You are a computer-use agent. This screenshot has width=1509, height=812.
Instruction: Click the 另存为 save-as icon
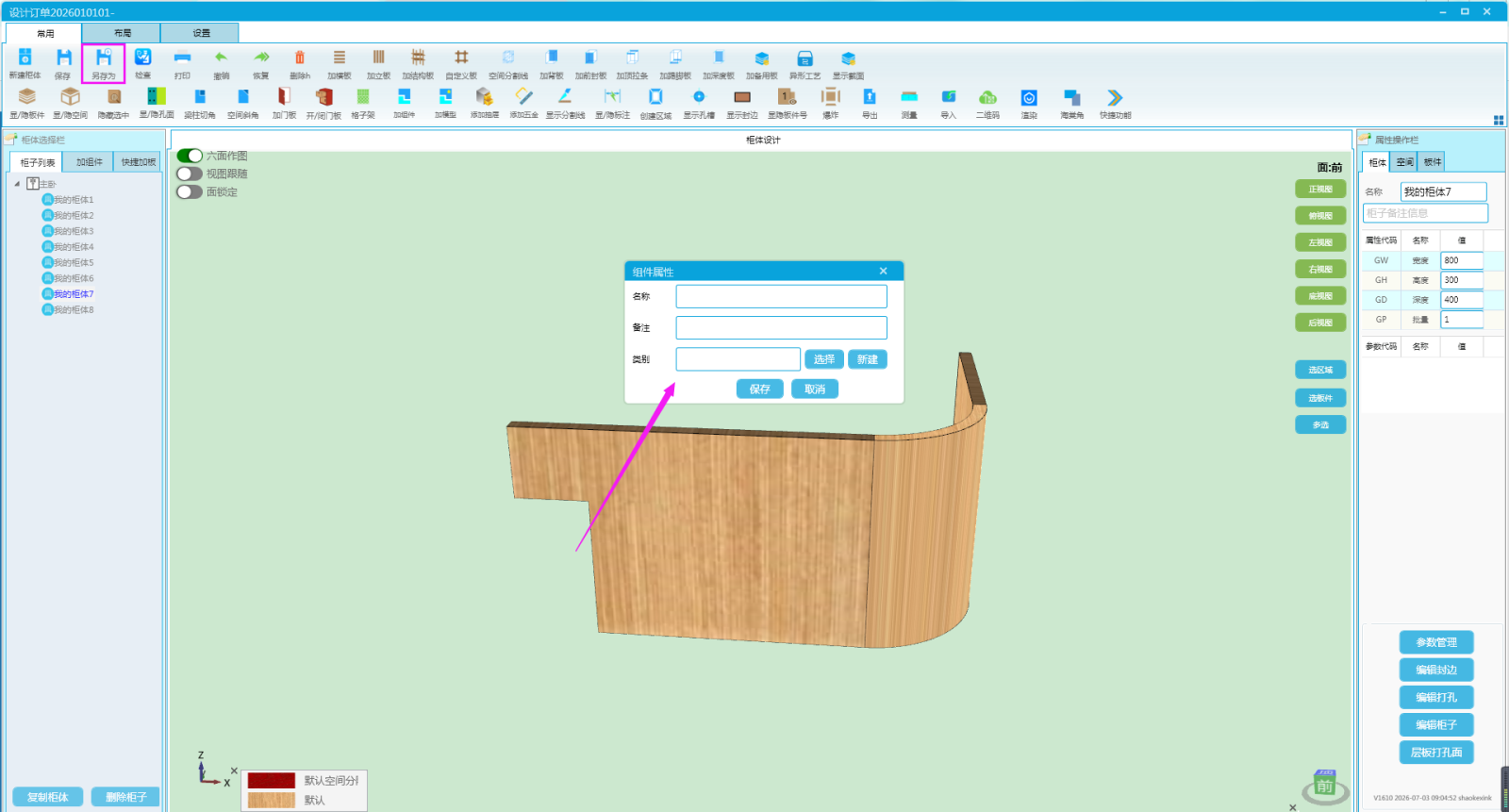[104, 58]
